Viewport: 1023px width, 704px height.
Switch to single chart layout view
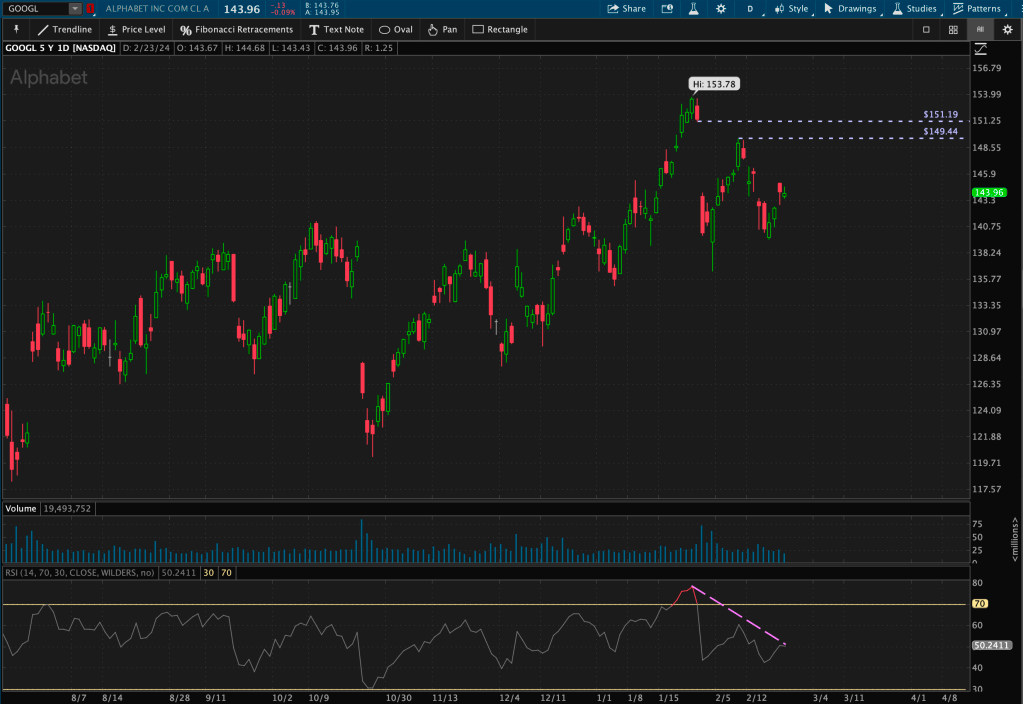pos(927,29)
